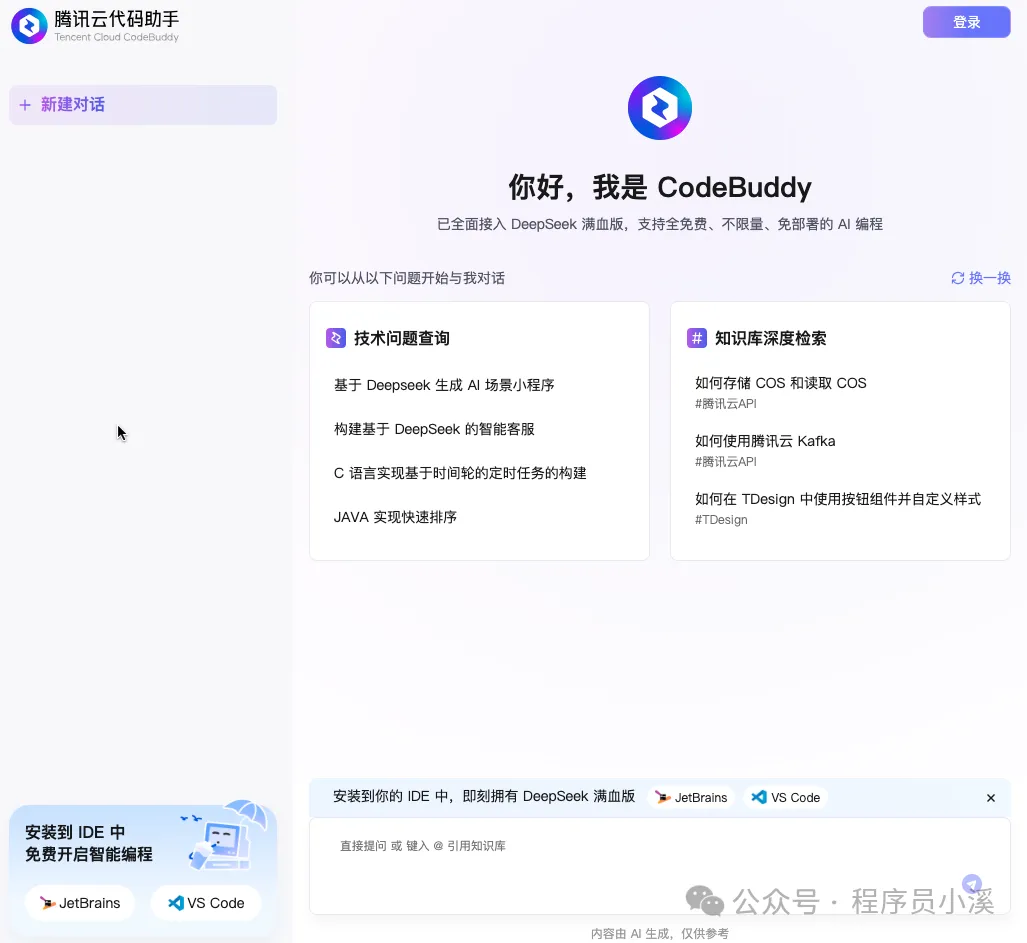
Task: Click the VS Code icon in the banner
Action: (x=760, y=797)
